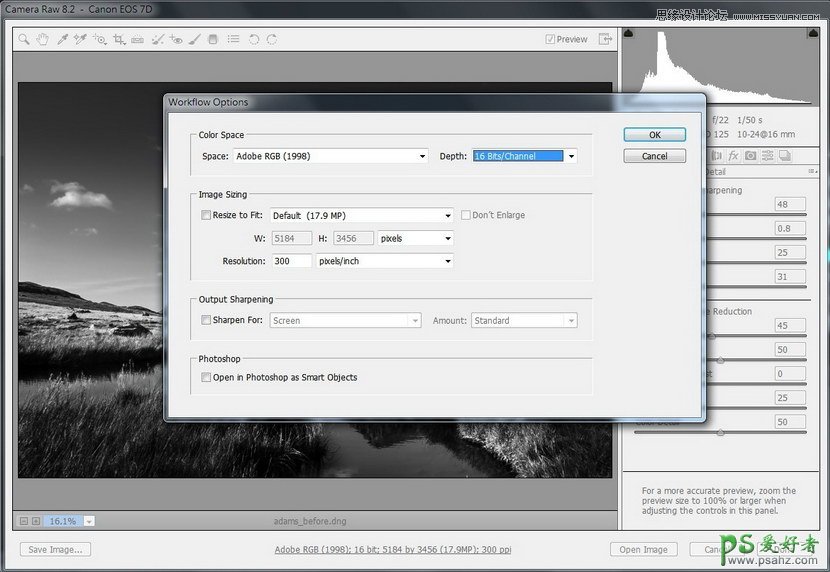Click the slider handle beneath the bottom 50 value
The image size is (830, 572).
[x=720, y=433]
